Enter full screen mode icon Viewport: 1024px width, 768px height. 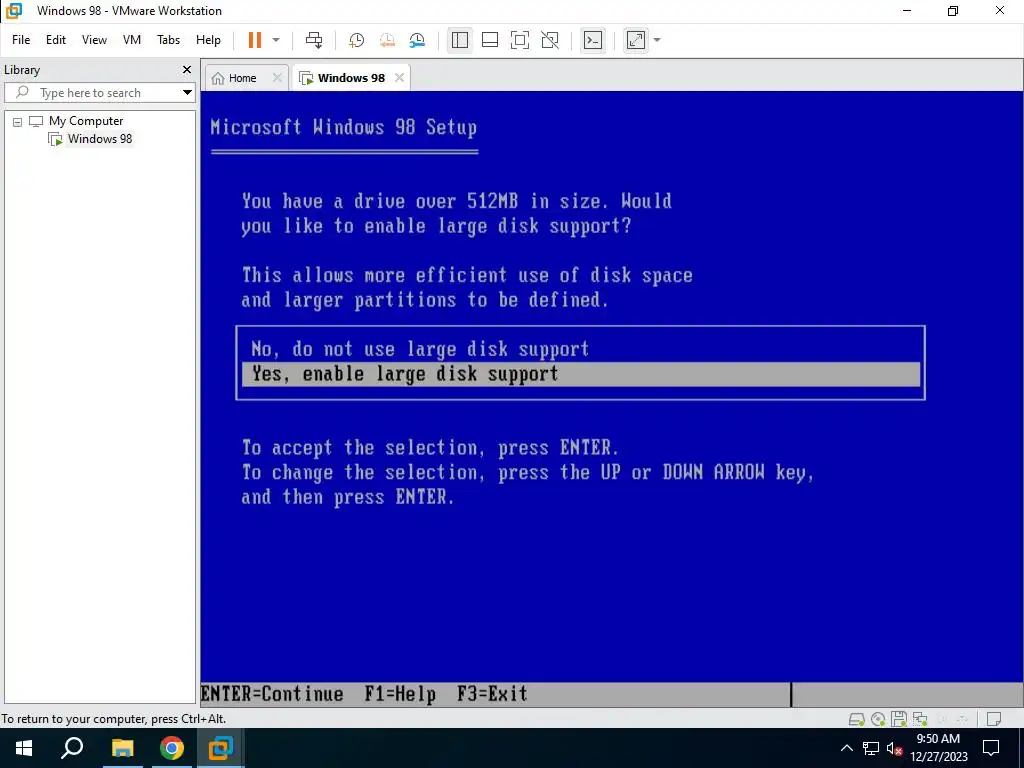tap(520, 40)
